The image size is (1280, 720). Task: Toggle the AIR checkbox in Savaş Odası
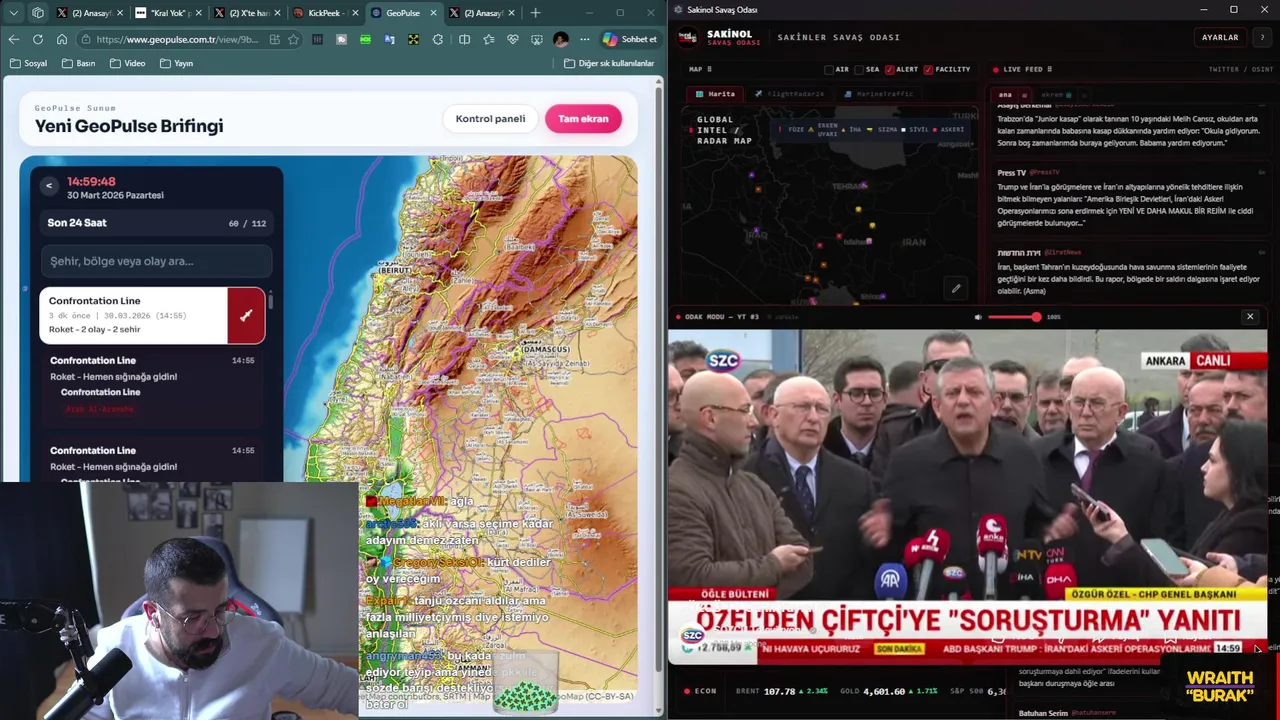click(829, 69)
